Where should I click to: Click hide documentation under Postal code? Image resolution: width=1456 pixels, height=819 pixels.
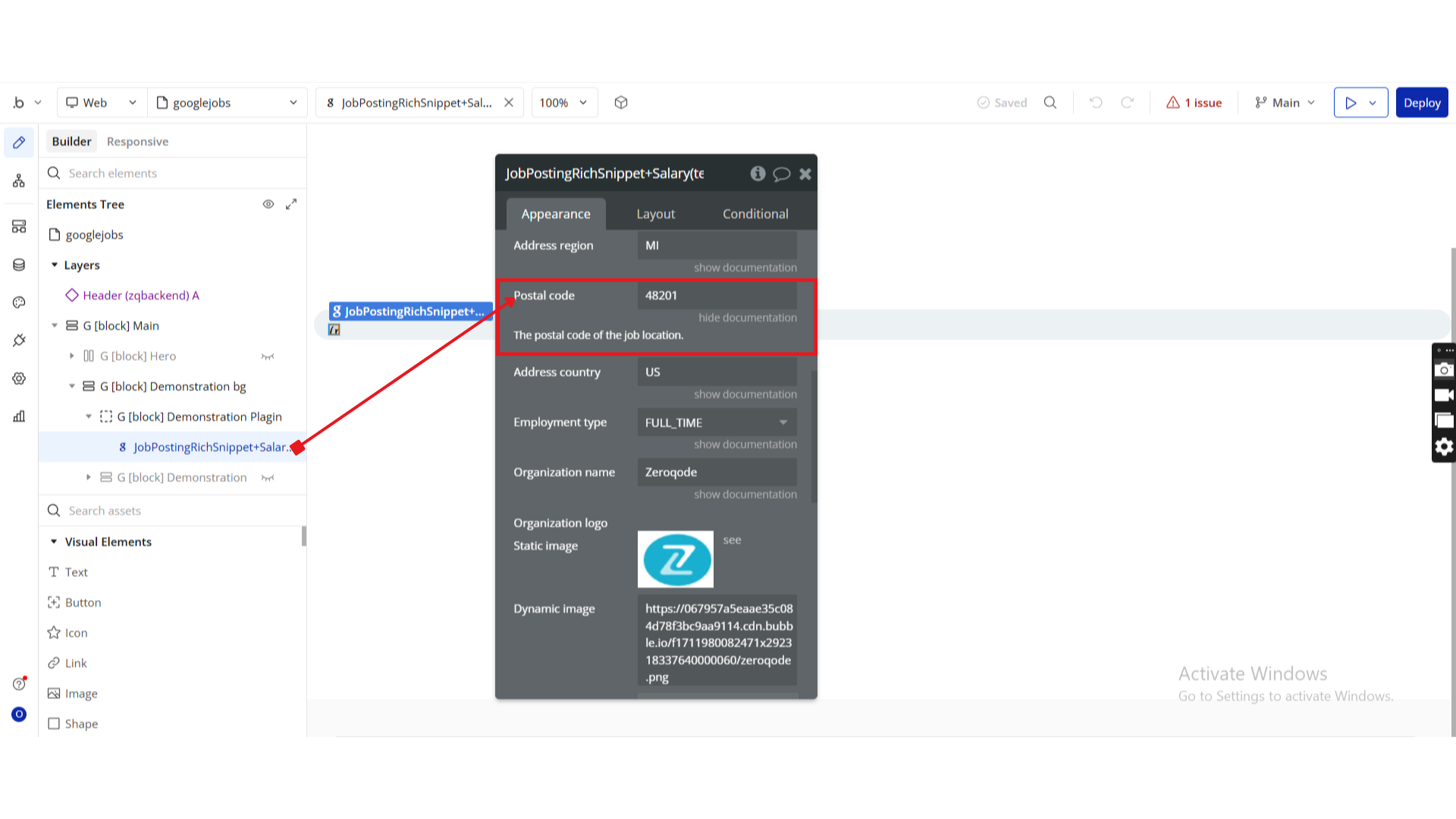click(747, 318)
